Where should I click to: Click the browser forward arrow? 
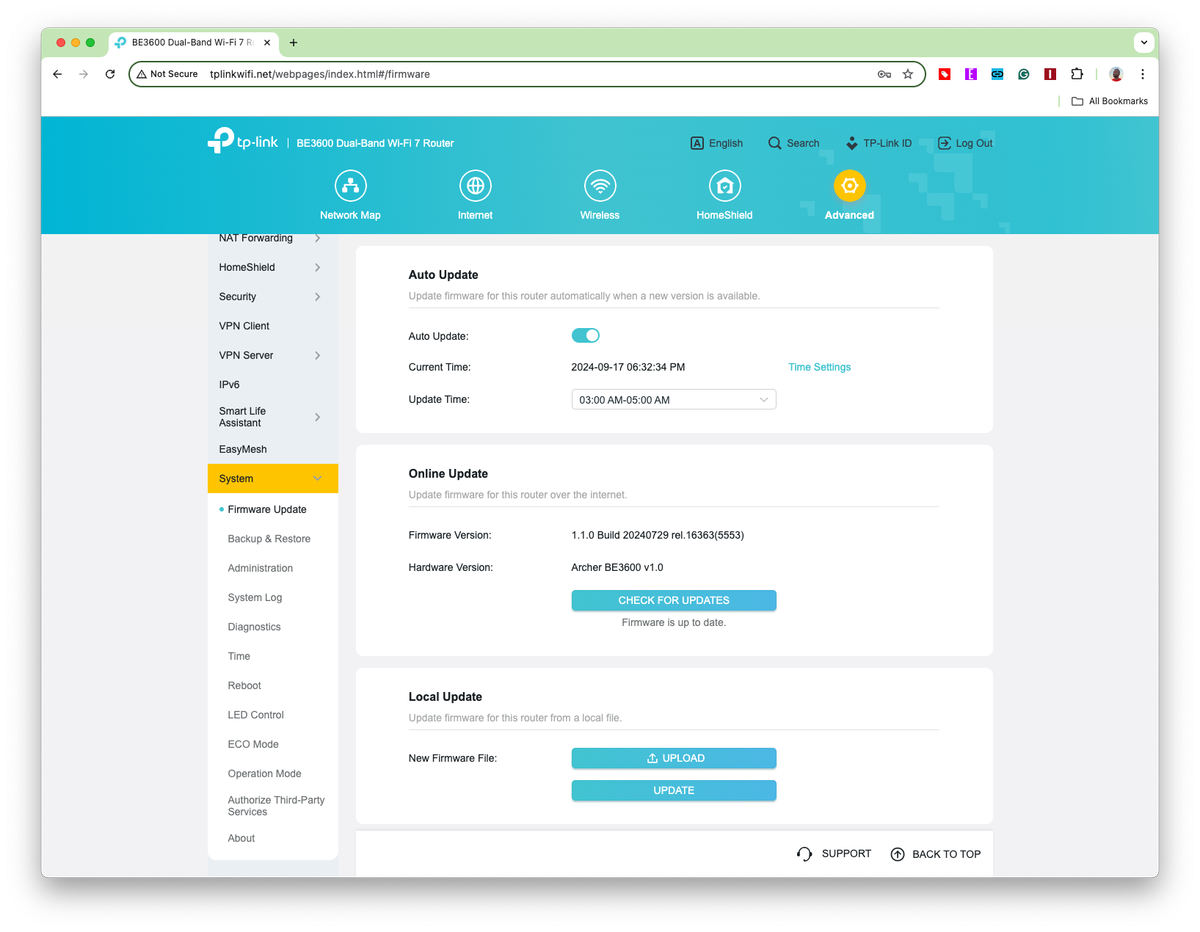click(x=83, y=74)
